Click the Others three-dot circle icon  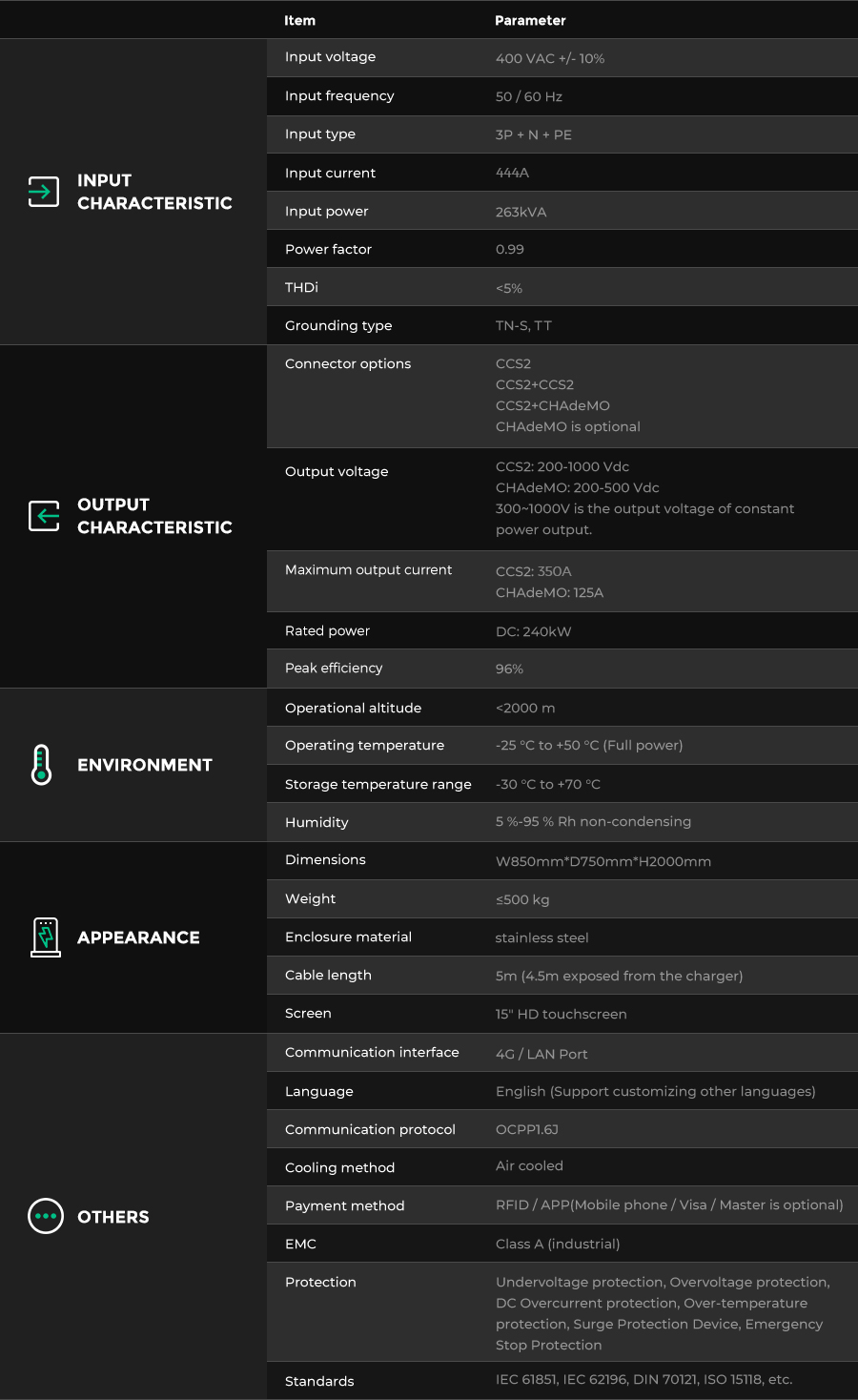[45, 1216]
